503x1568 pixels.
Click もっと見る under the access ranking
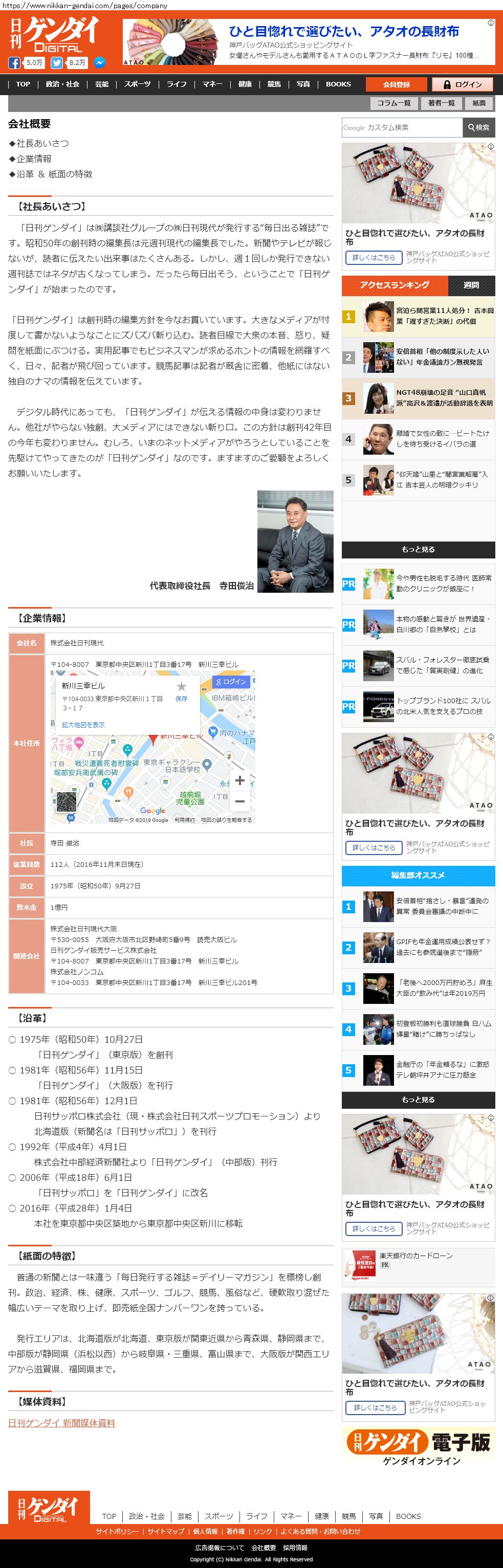419,550
